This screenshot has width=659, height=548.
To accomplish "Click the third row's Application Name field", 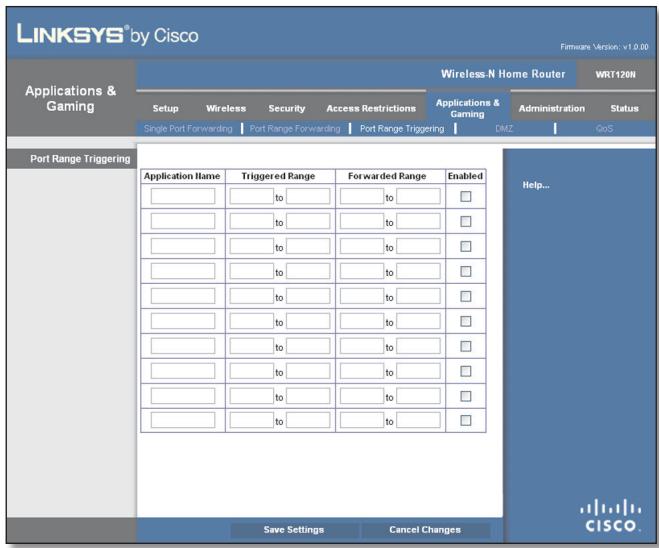I will pos(183,246).
